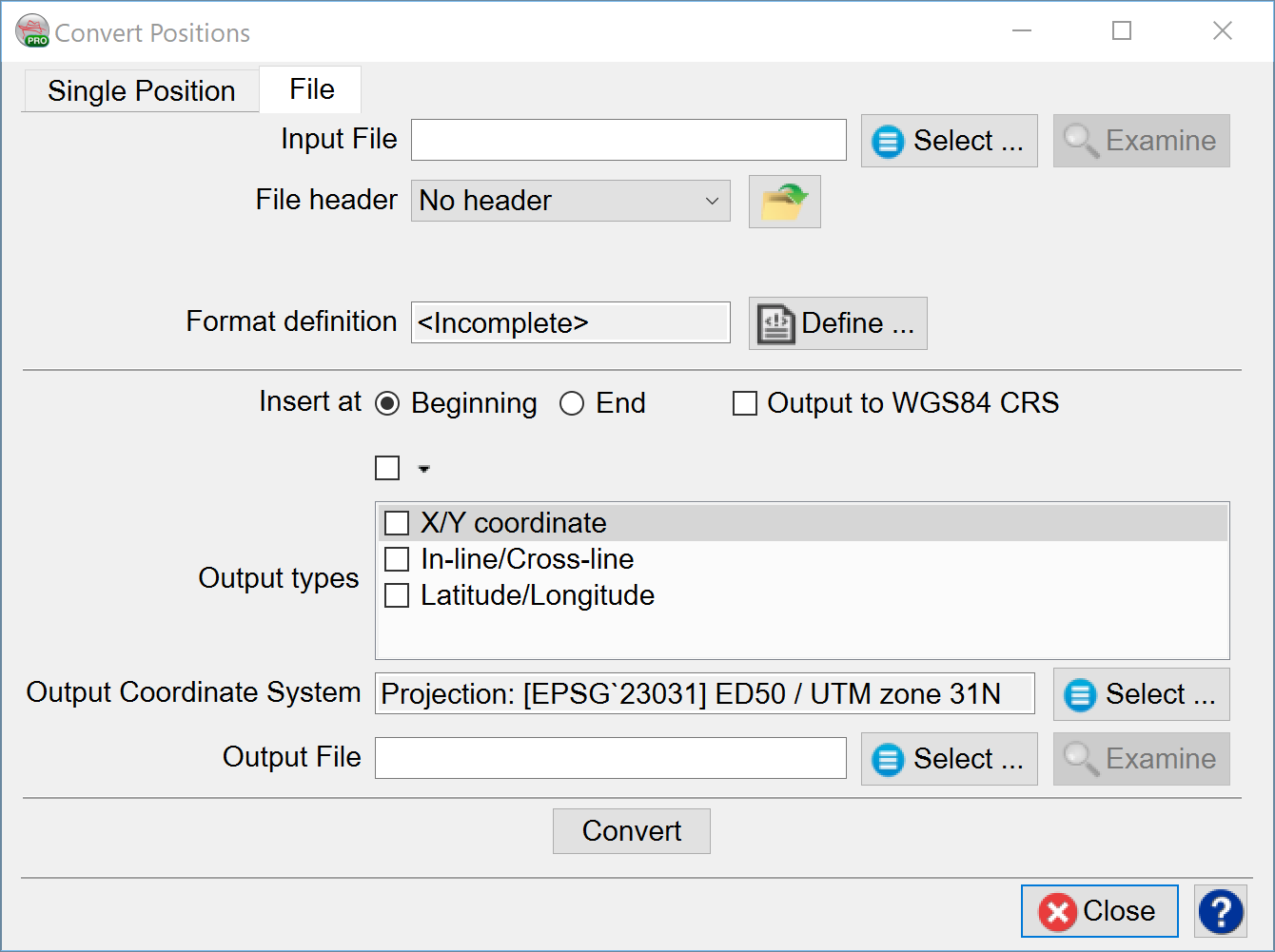Click the Close button at bottom
Viewport: 1275px width, 952px height.
tap(1099, 911)
